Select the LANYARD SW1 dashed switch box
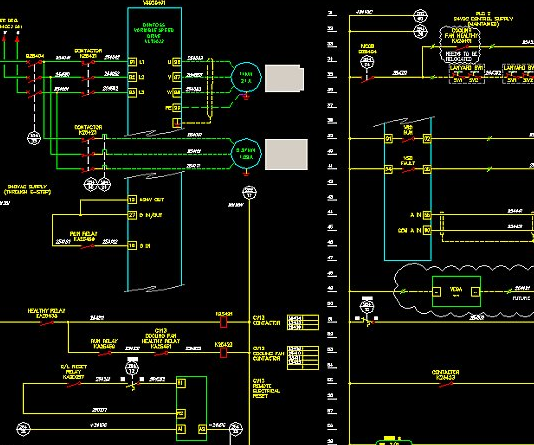 point(467,74)
